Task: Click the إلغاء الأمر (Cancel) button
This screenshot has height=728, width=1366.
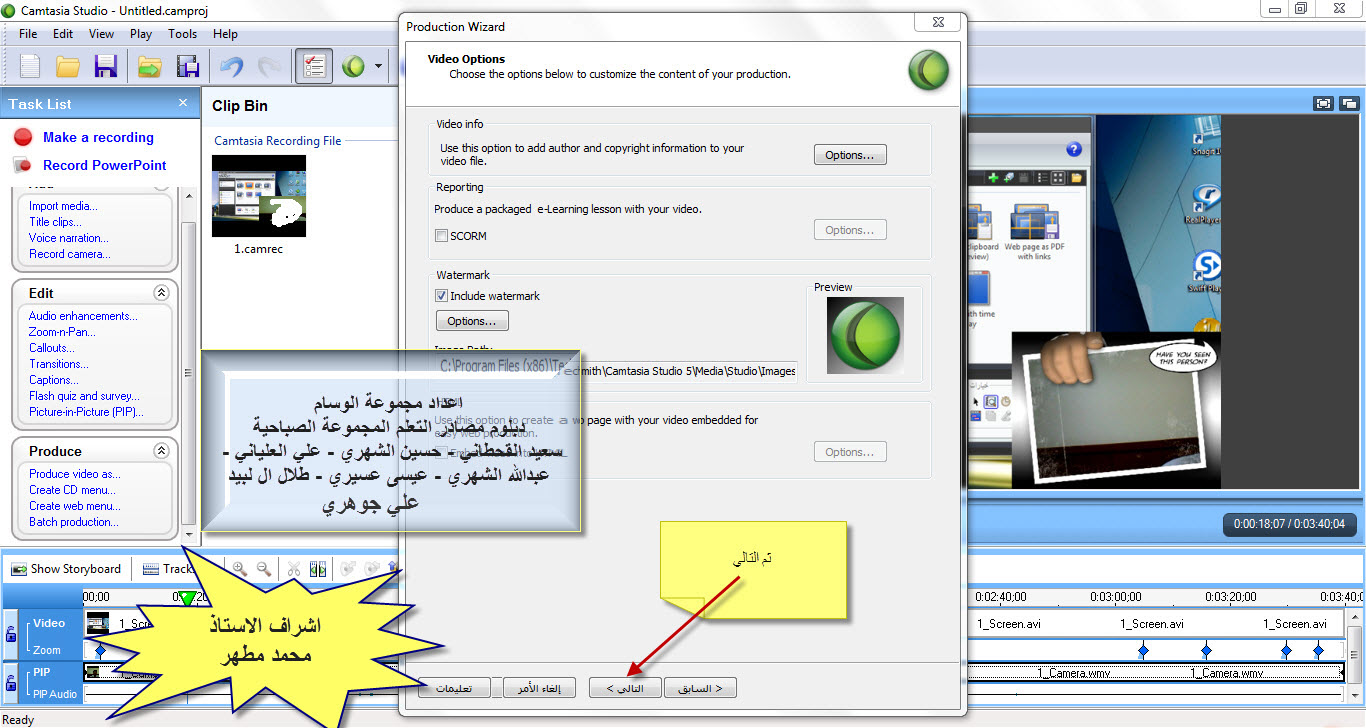Action: coord(539,688)
